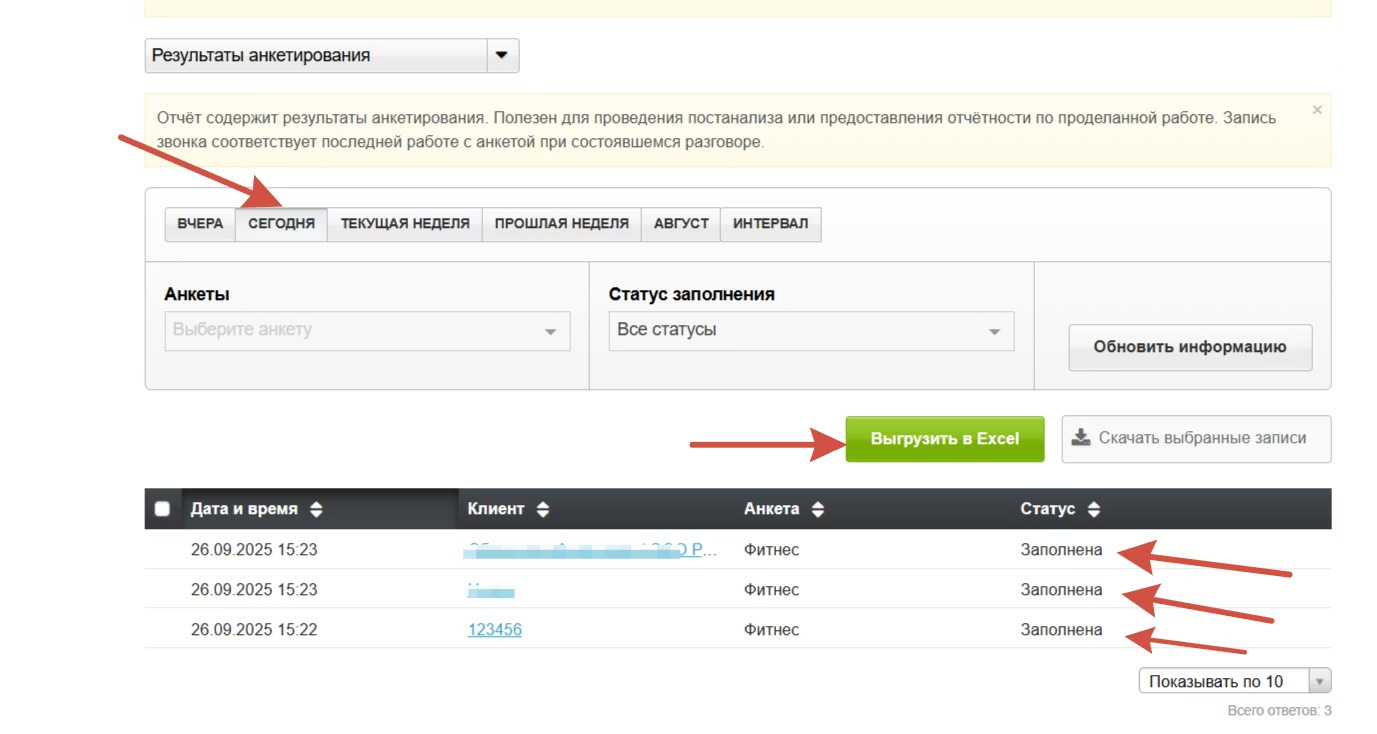The image size is (1377, 734).
Task: Select the АВГУСТ period tab
Action: [681, 224]
